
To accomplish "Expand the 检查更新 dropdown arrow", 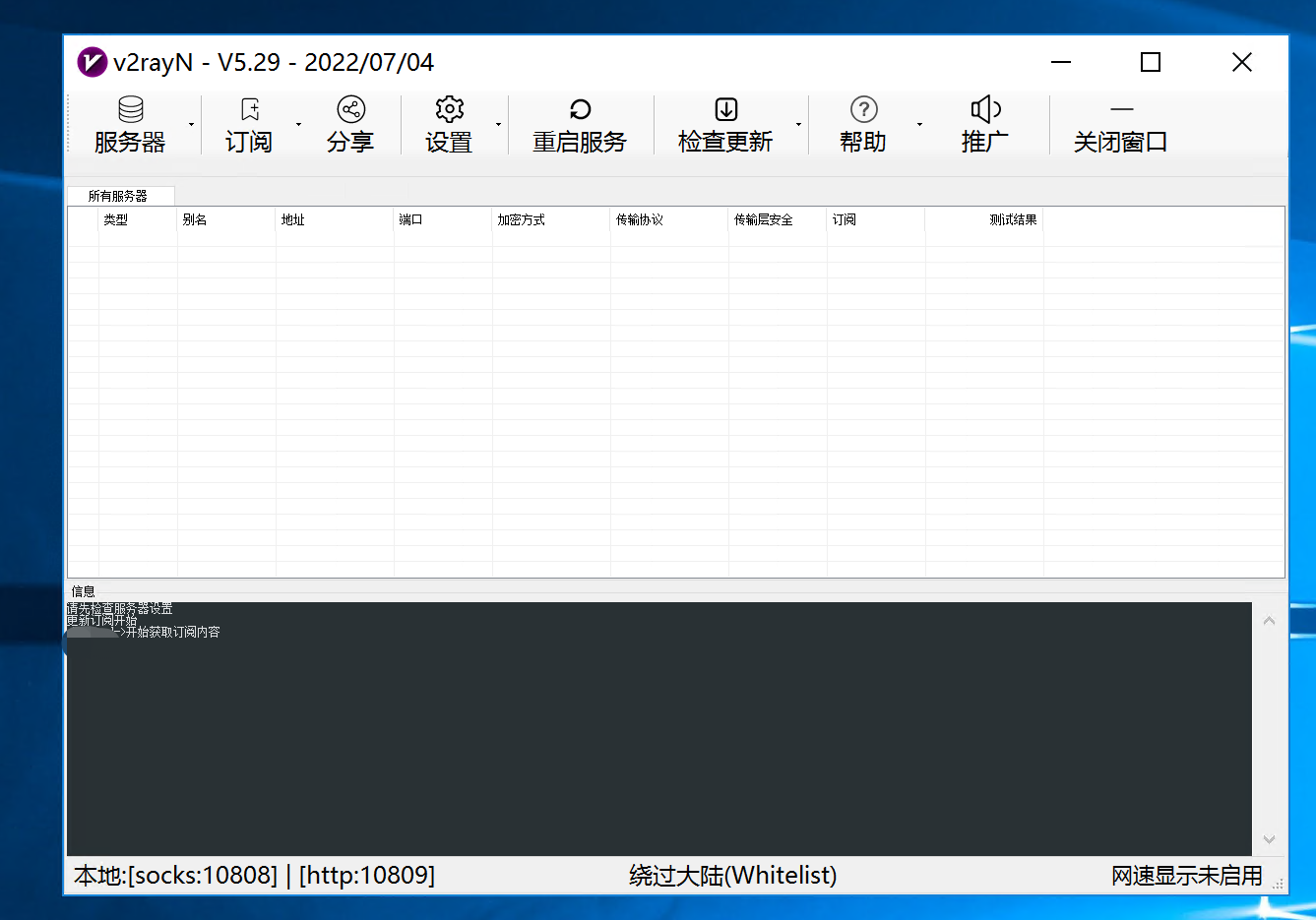I will (798, 125).
